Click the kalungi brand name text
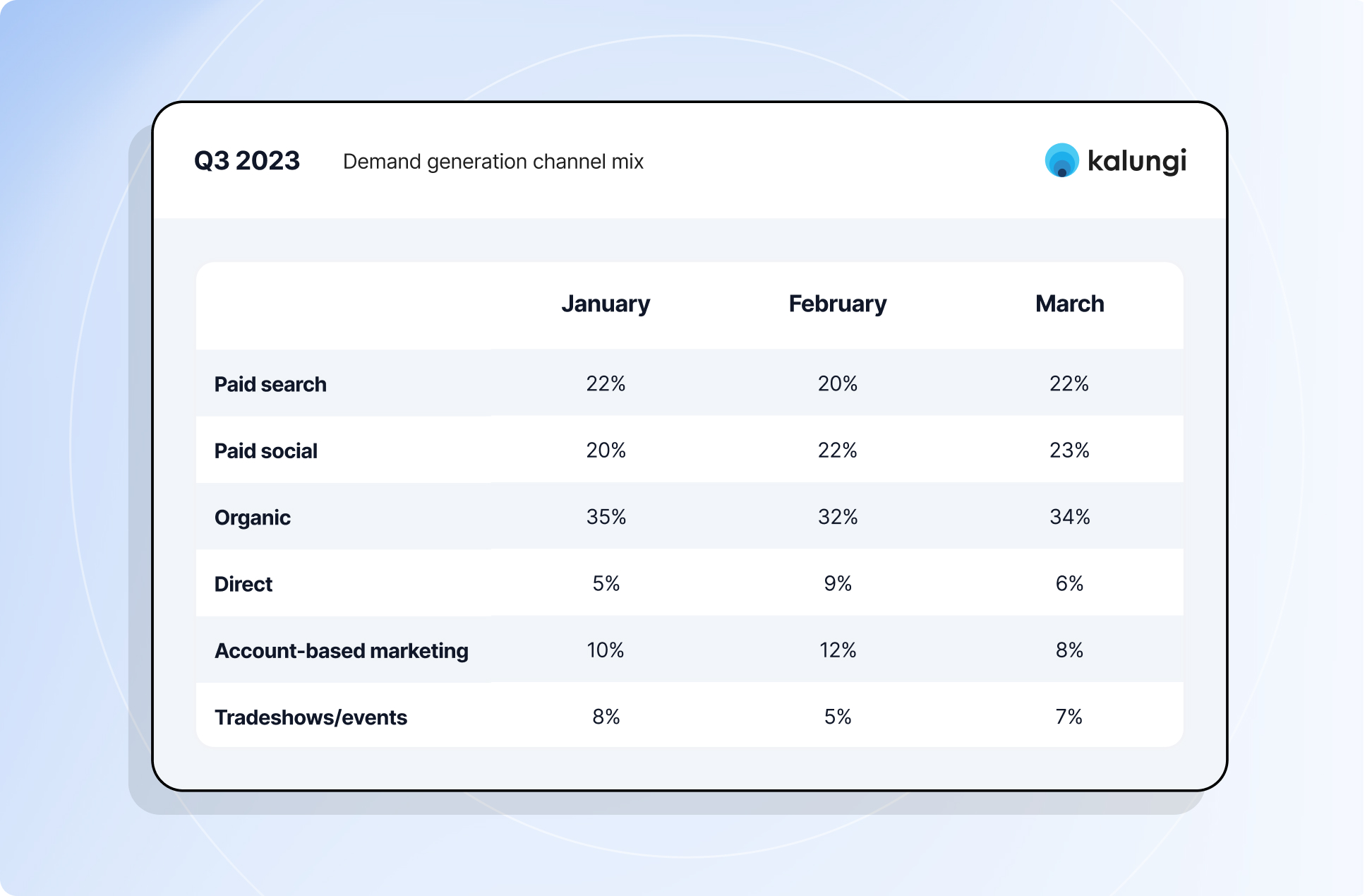Viewport: 1372px width, 896px height. [1136, 161]
